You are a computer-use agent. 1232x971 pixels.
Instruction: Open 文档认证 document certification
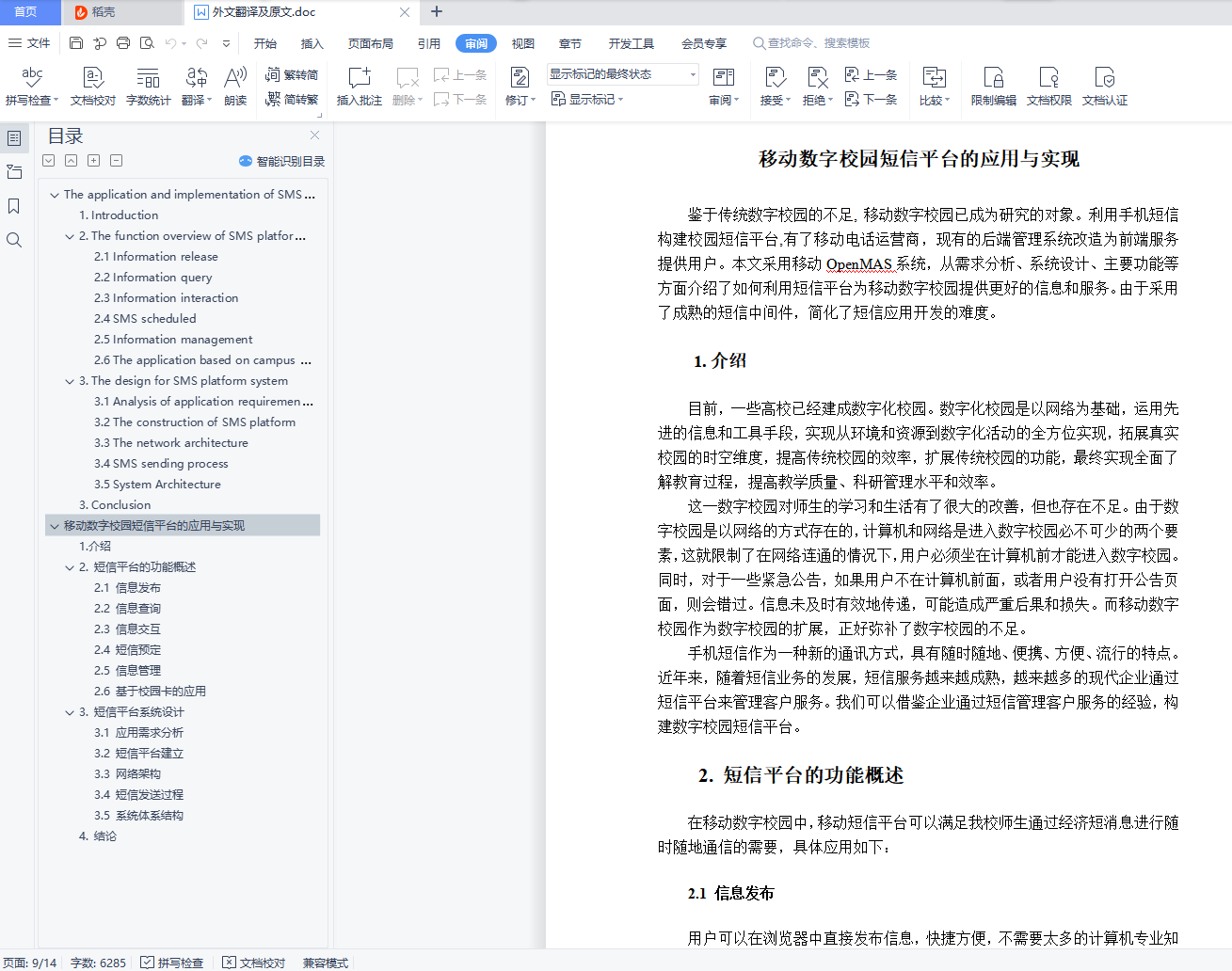(x=1104, y=86)
